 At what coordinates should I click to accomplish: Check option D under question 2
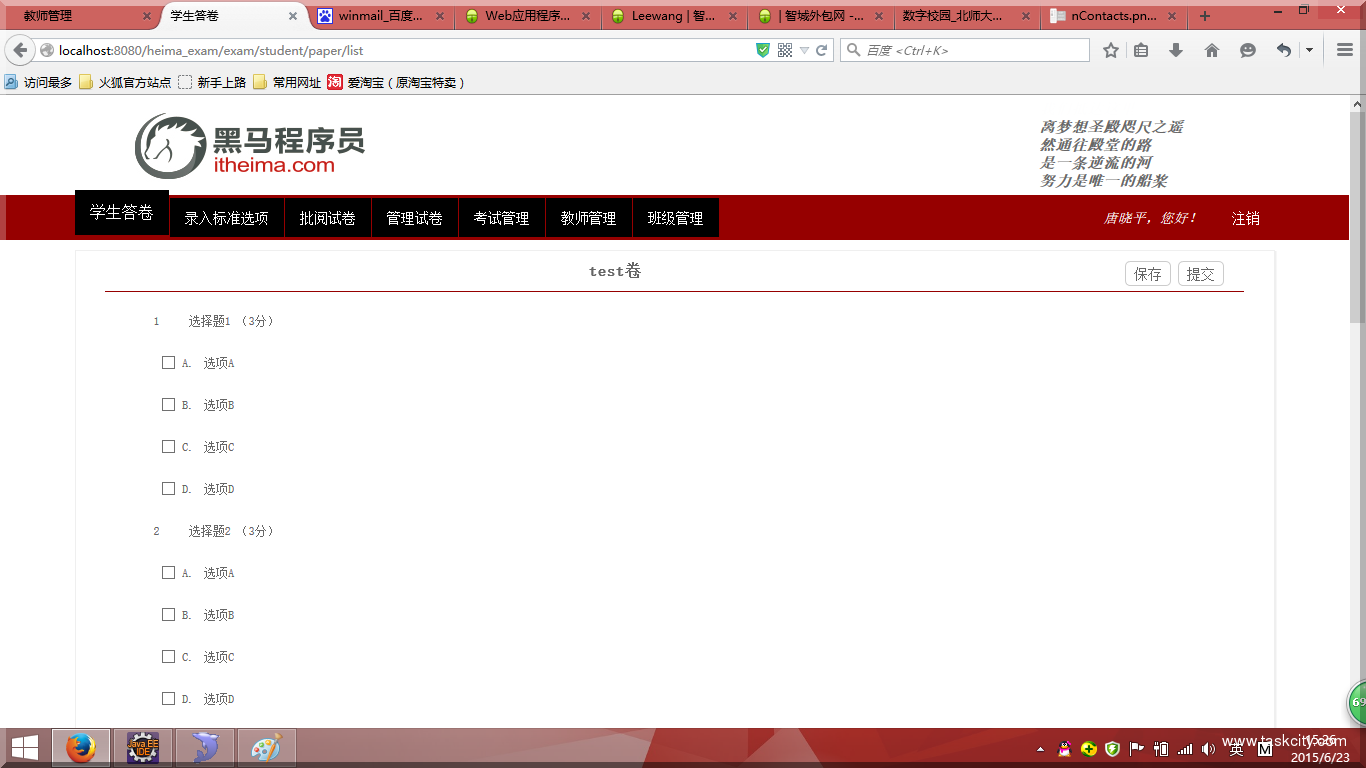[x=168, y=699]
